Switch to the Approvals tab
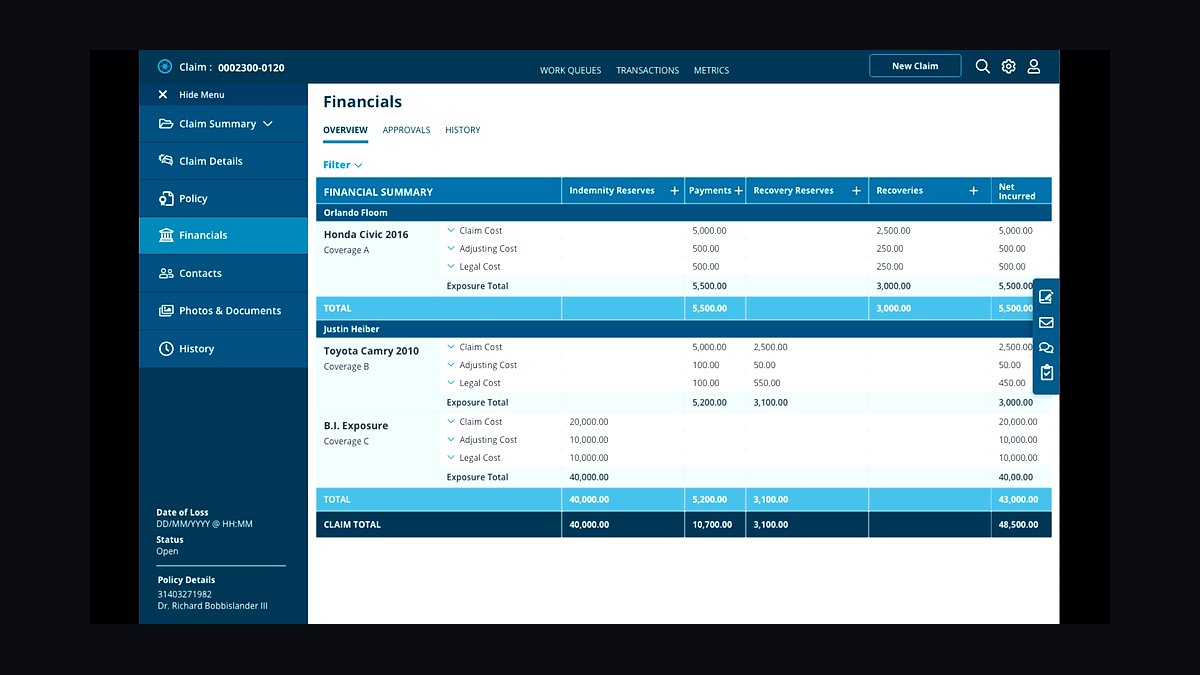The height and width of the screenshot is (675, 1200). [406, 130]
